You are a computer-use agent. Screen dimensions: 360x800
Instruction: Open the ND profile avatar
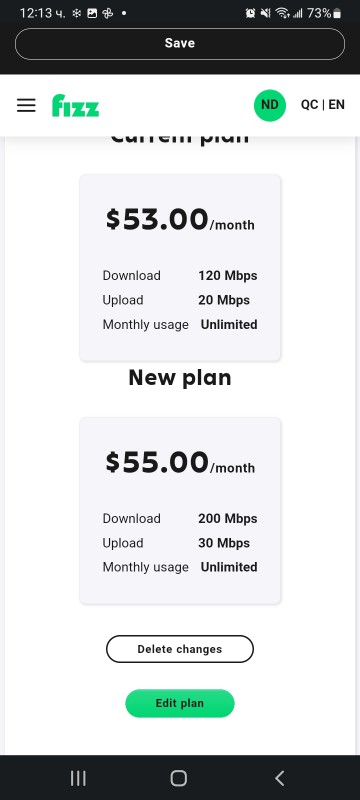270,105
